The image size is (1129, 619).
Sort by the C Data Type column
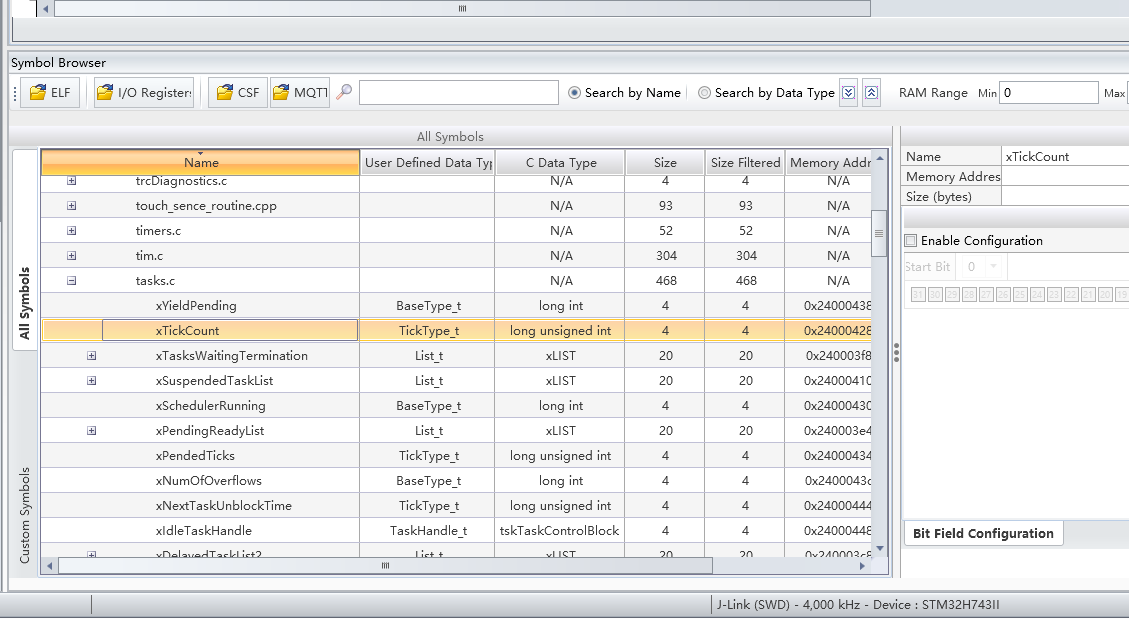click(561, 163)
